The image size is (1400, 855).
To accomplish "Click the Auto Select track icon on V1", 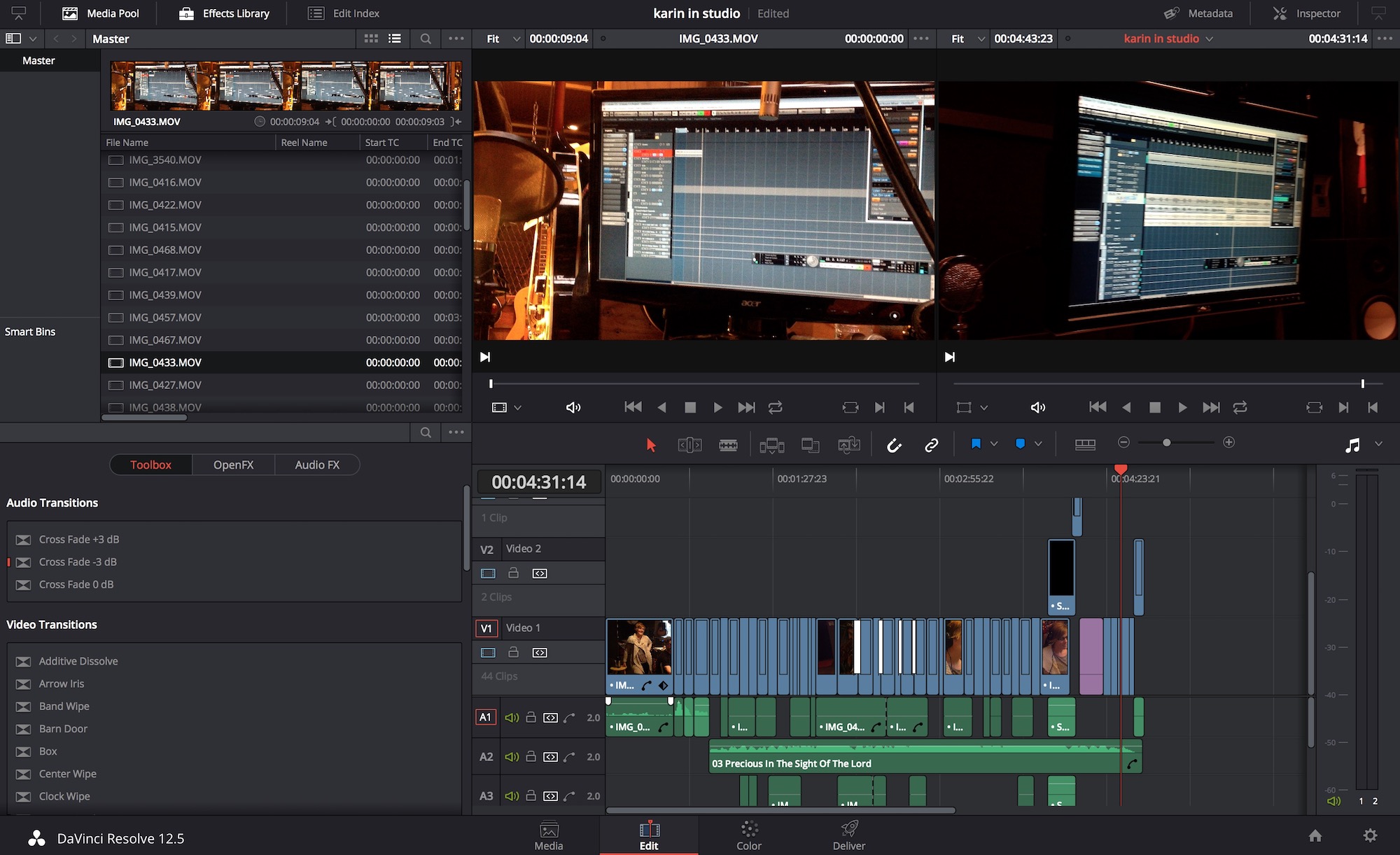I will (540, 652).
